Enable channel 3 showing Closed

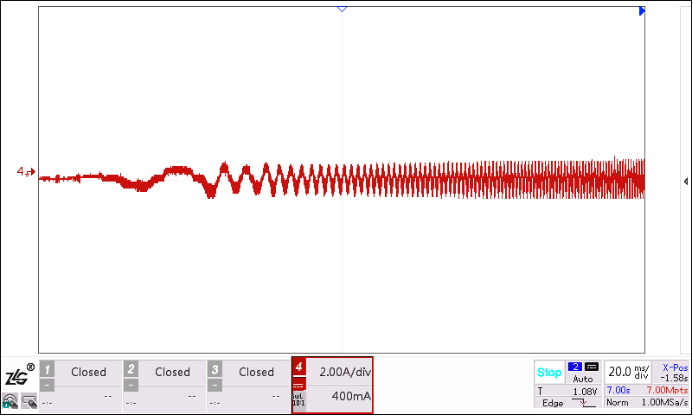pos(256,372)
